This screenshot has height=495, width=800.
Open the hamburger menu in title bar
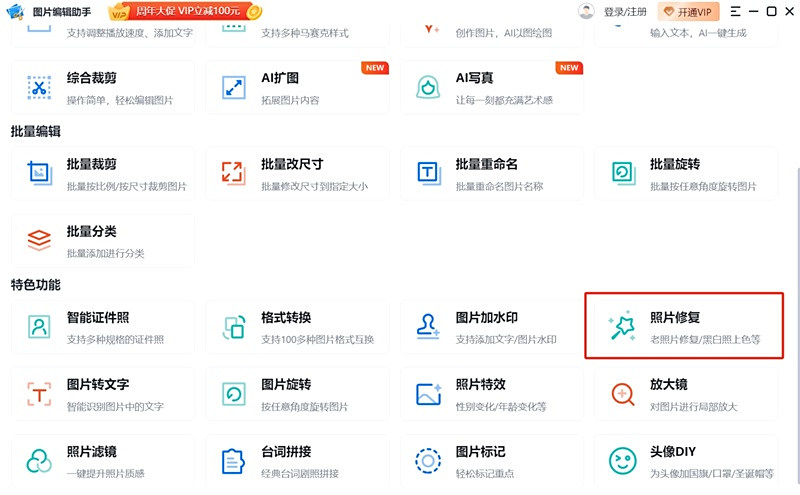(x=735, y=11)
